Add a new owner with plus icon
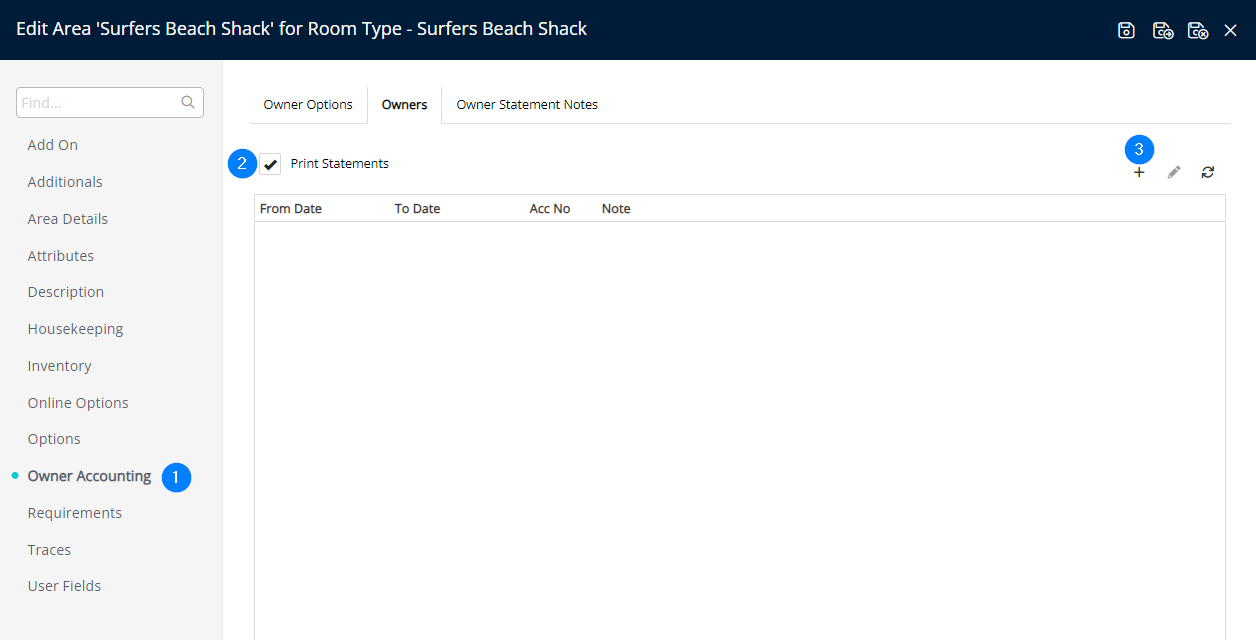This screenshot has height=640, width=1256. pos(1139,172)
